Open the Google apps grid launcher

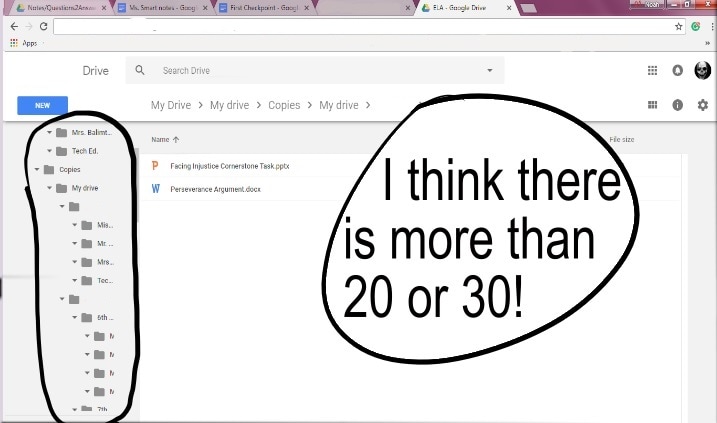[x=652, y=71]
